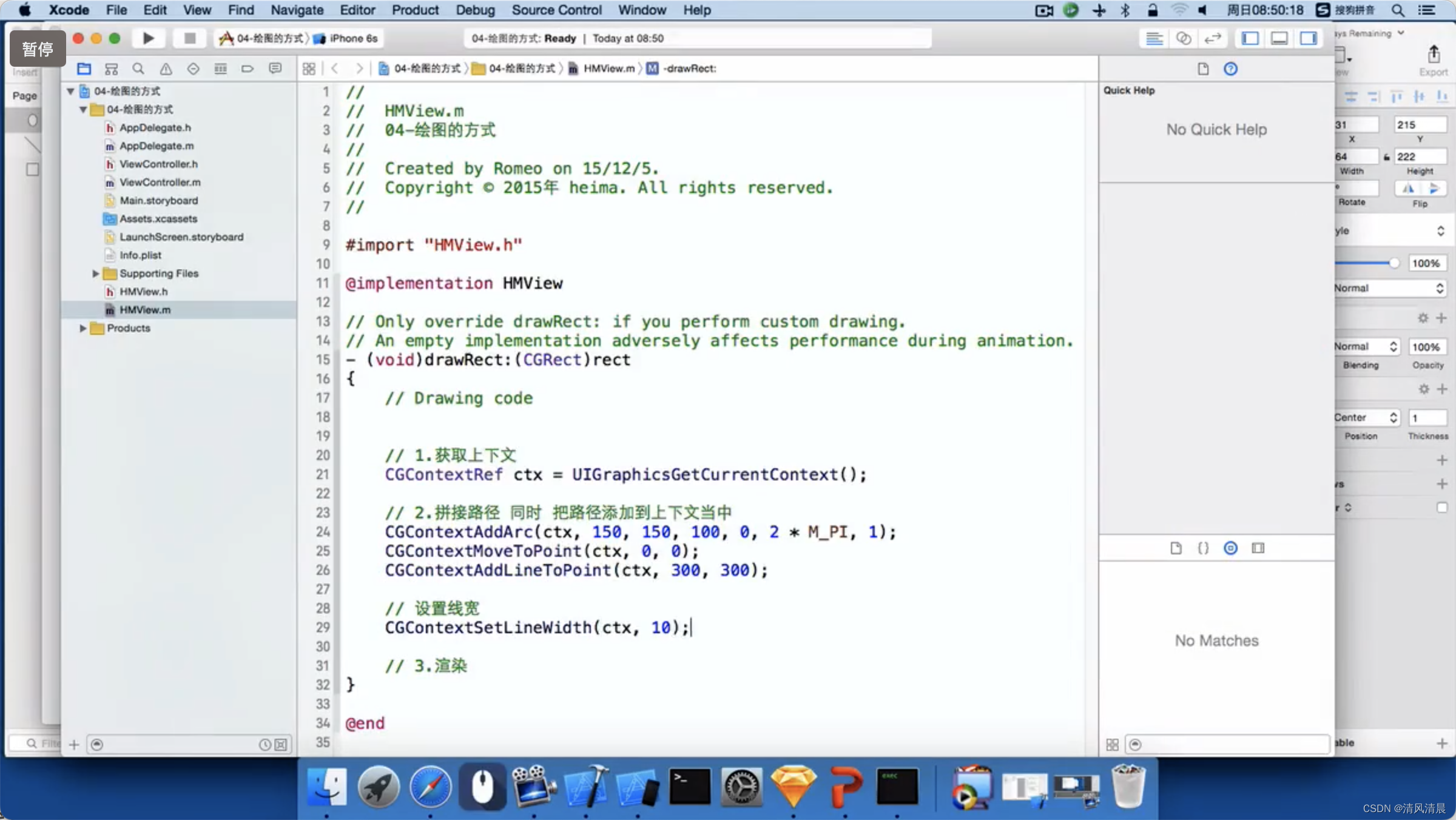Image resolution: width=1456 pixels, height=820 pixels.
Task: Click the assistant editor icon
Action: tap(1183, 38)
